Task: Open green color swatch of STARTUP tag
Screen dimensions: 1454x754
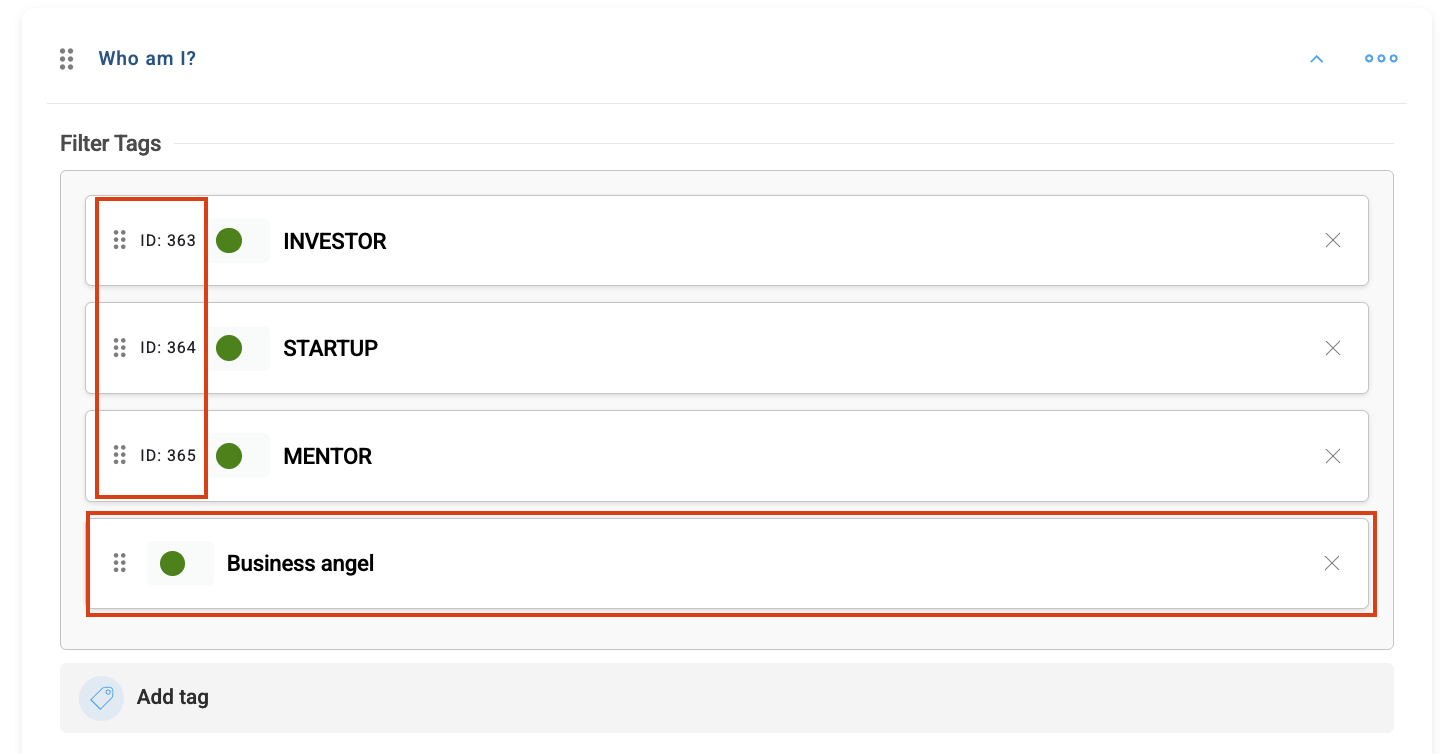Action: (229, 348)
